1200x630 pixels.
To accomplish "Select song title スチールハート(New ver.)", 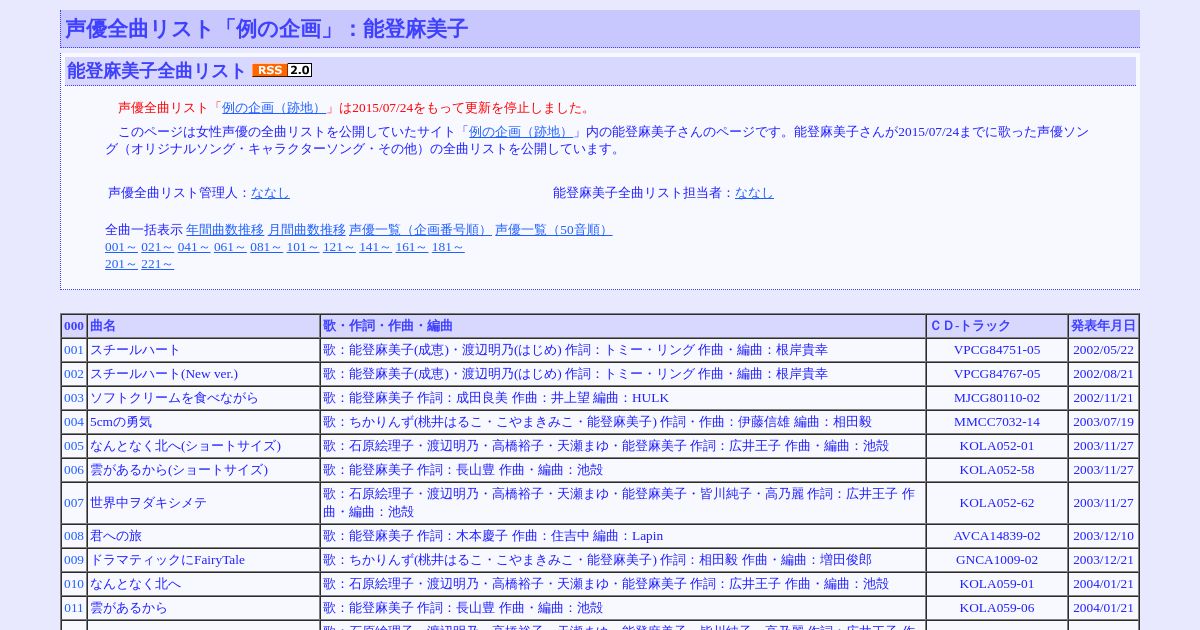I will [164, 374].
